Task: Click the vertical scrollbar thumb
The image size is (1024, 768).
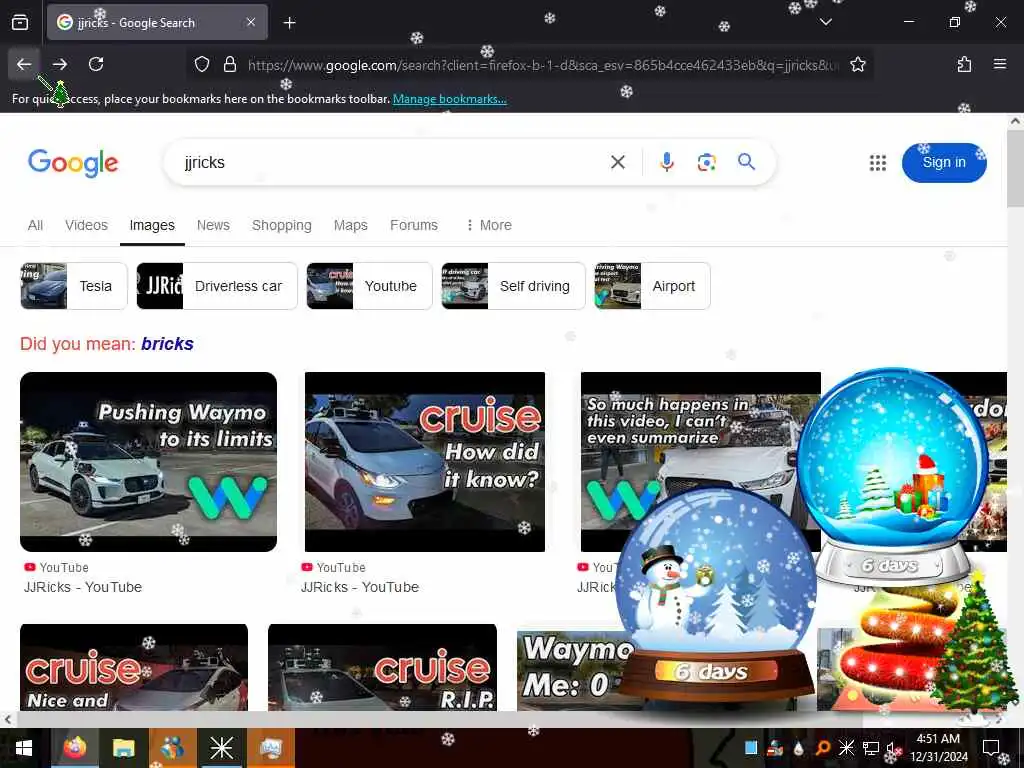Action: tap(1015, 168)
